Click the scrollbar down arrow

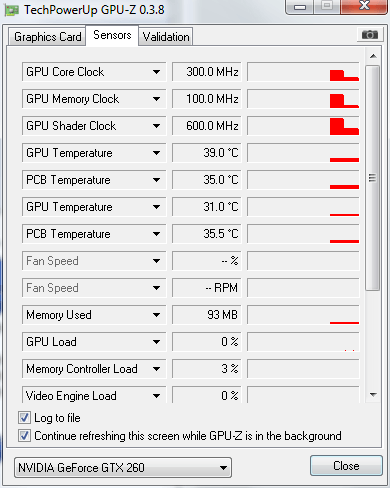[373, 395]
